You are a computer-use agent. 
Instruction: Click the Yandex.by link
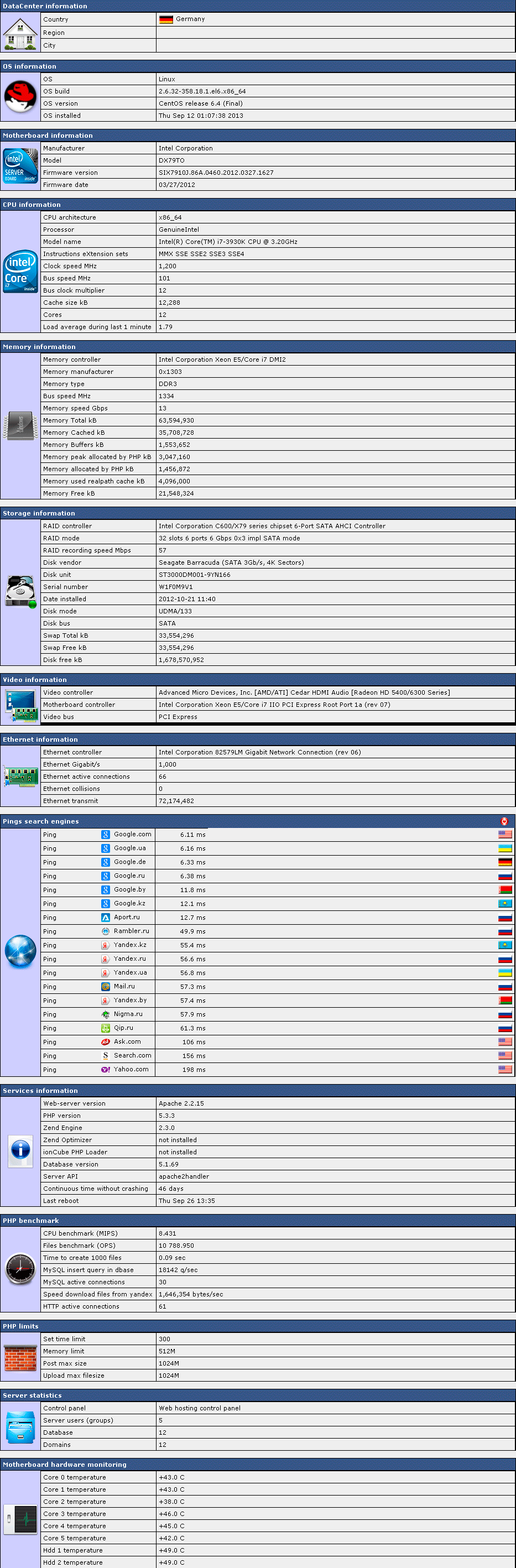click(130, 1000)
